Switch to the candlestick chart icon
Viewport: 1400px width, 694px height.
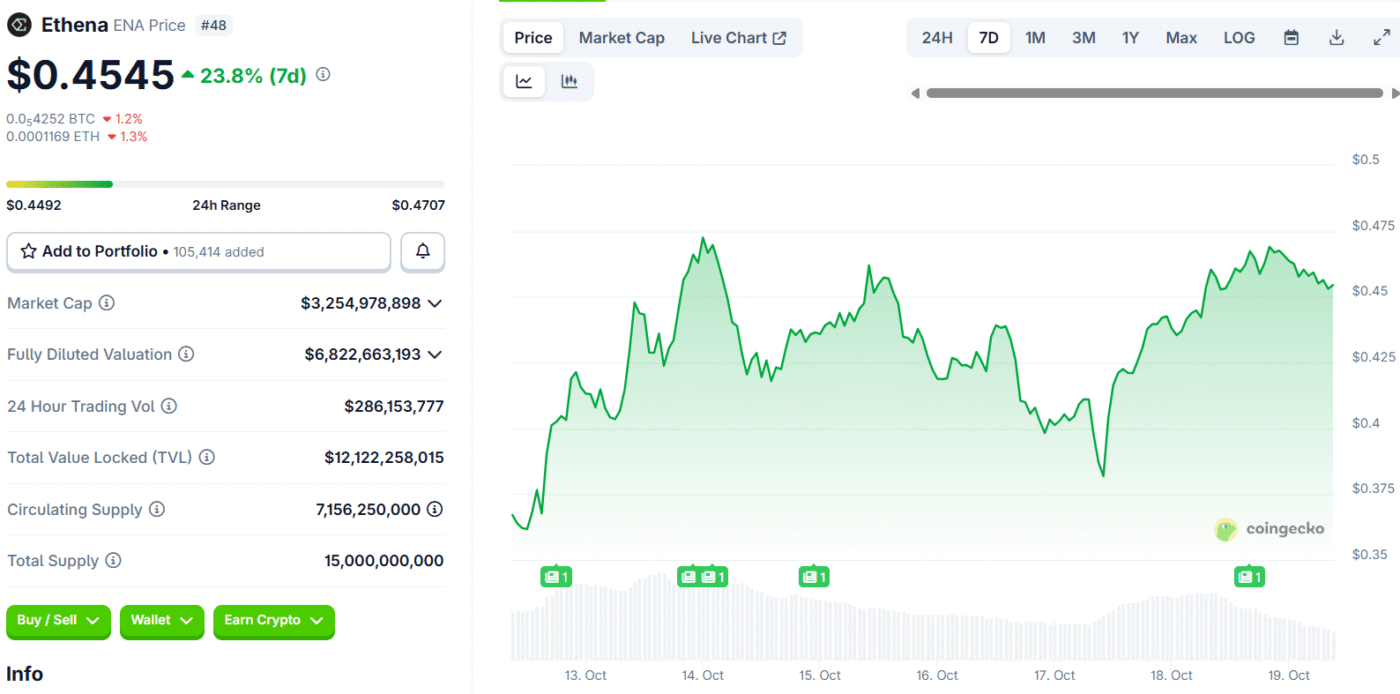pyautogui.click(x=569, y=82)
